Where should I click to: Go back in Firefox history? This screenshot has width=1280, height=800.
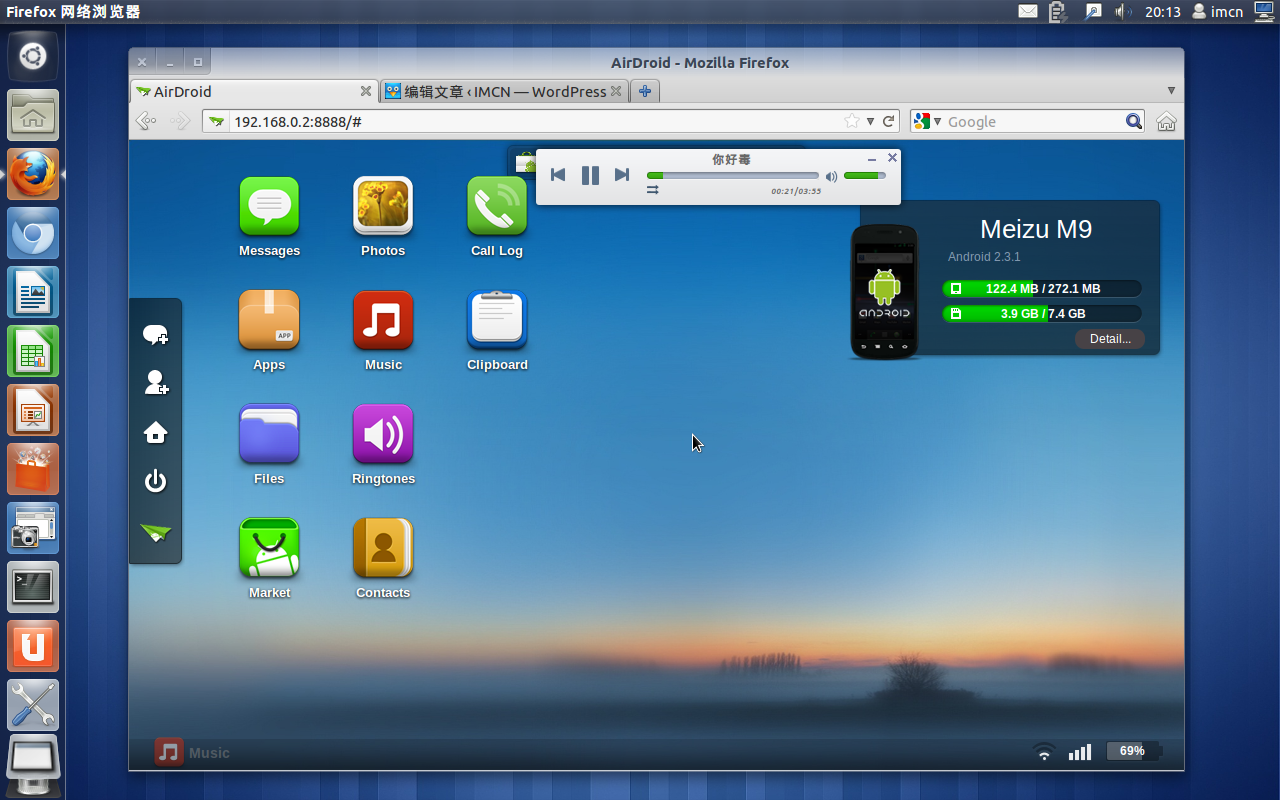(146, 121)
